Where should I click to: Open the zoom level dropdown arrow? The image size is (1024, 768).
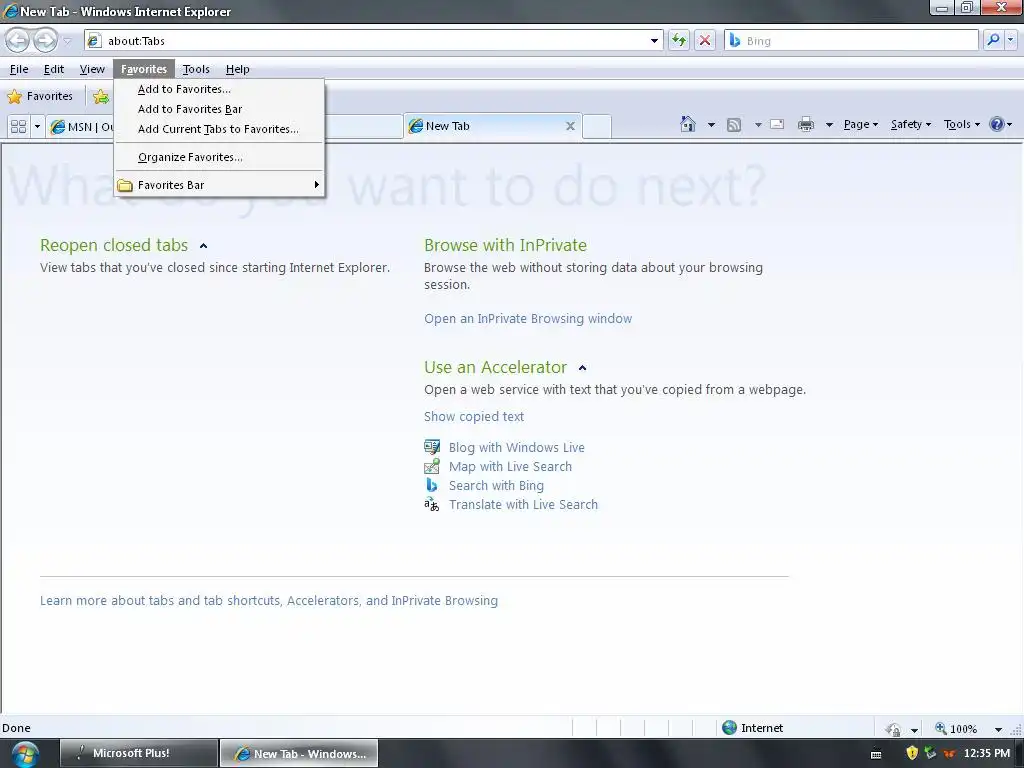tap(998, 729)
